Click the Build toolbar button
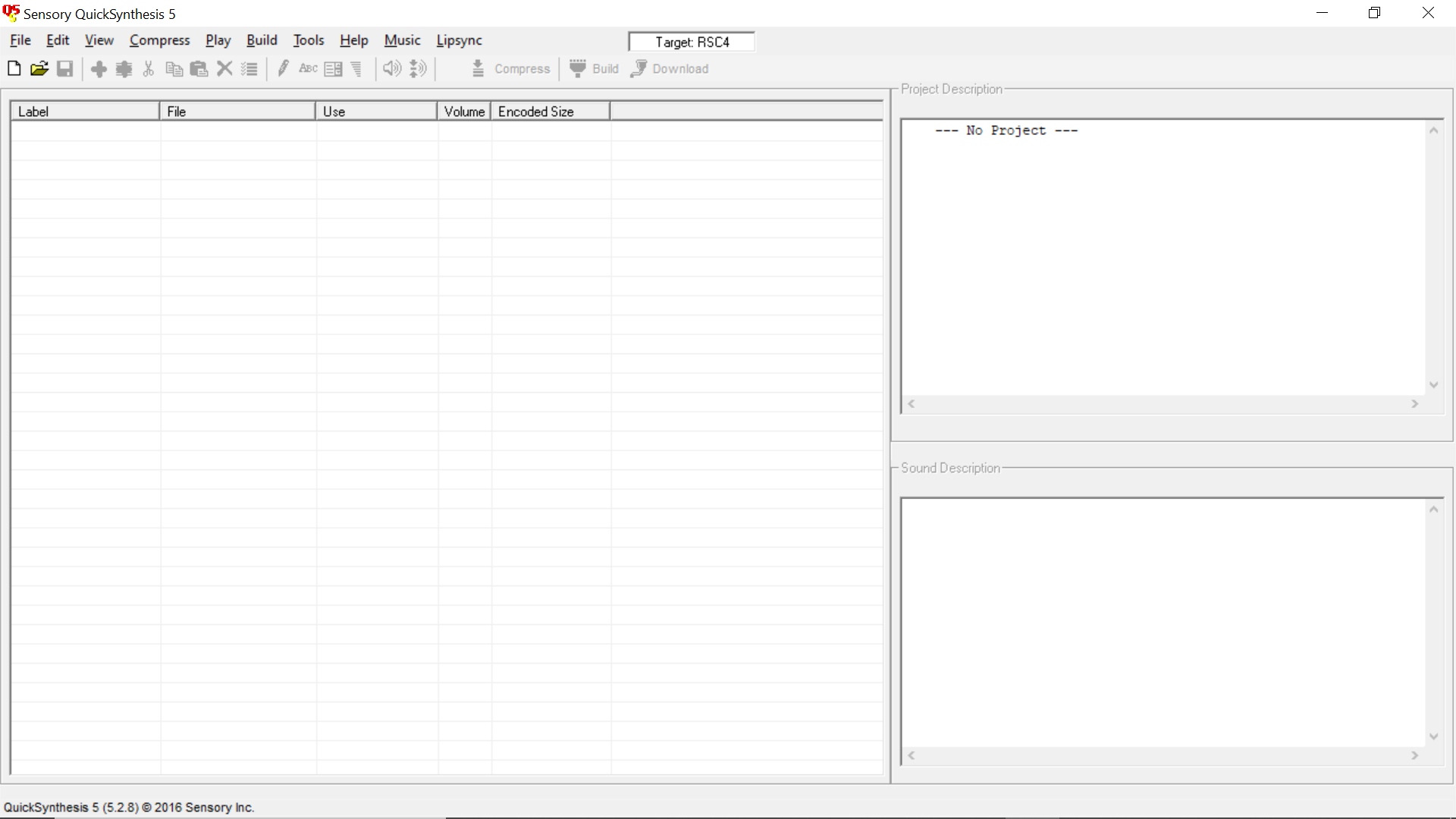 [x=595, y=69]
